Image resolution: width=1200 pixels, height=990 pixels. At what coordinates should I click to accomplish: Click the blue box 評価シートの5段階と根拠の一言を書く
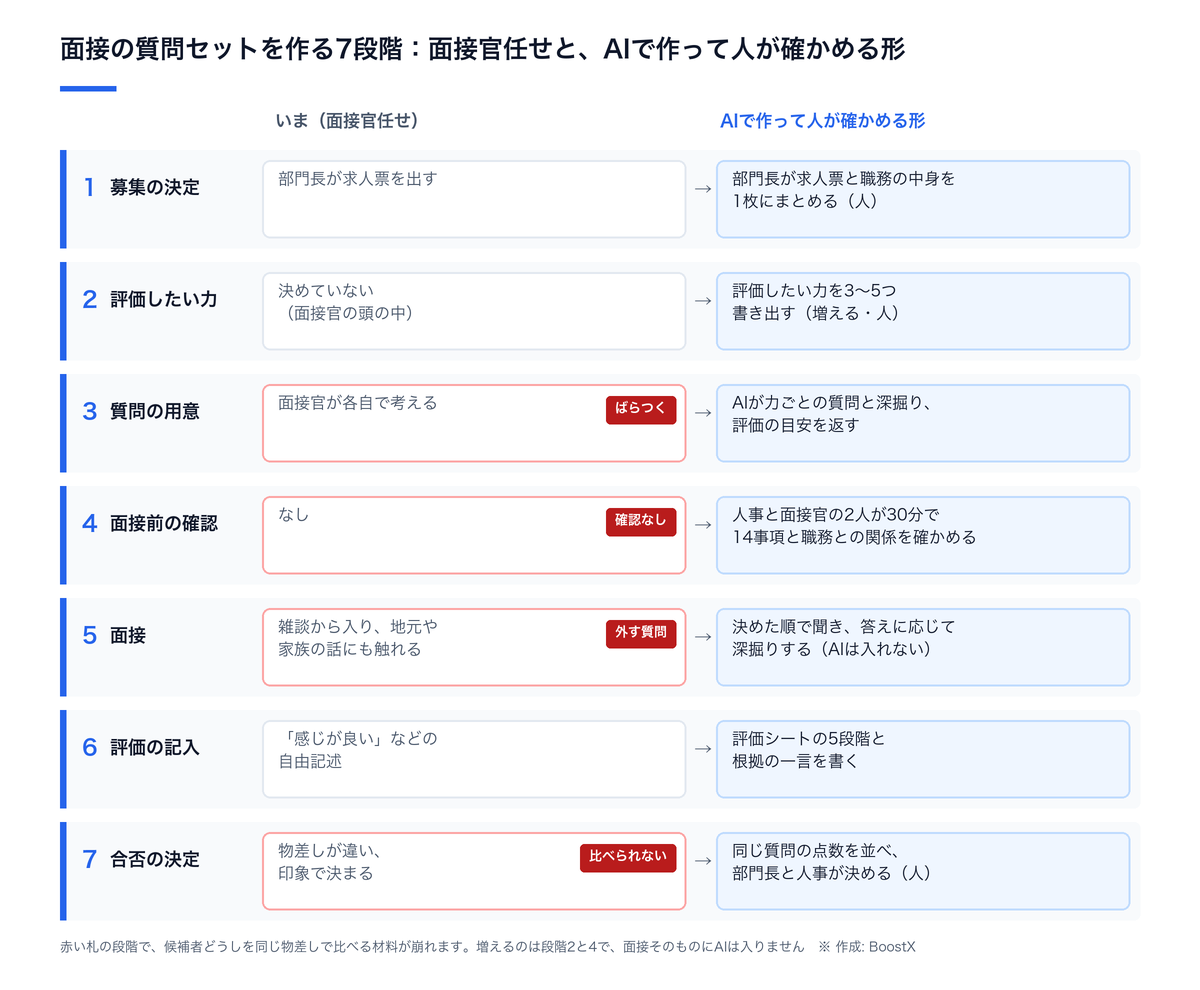(x=923, y=759)
